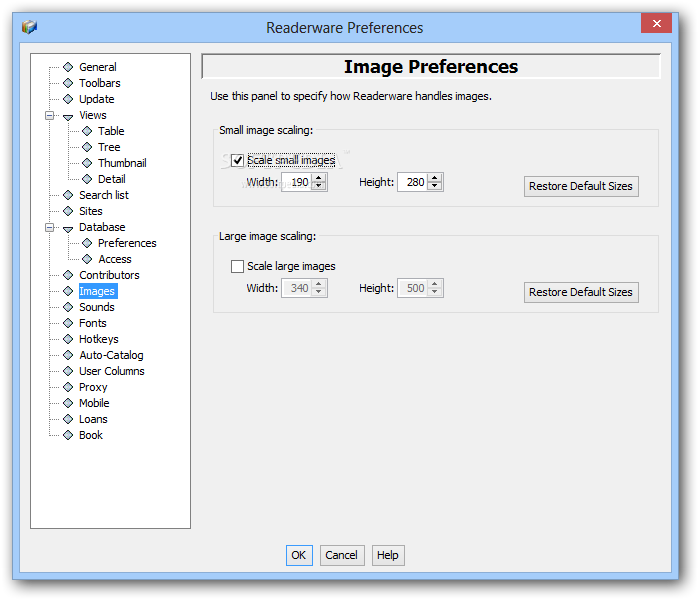This screenshot has height=600, width=699.
Task: Select Hotkeys in the tree
Action: 99,339
